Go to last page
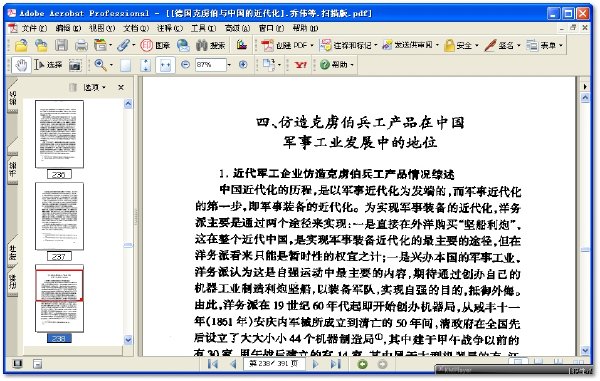This screenshot has width=600, height=381. pyautogui.click(x=336, y=364)
